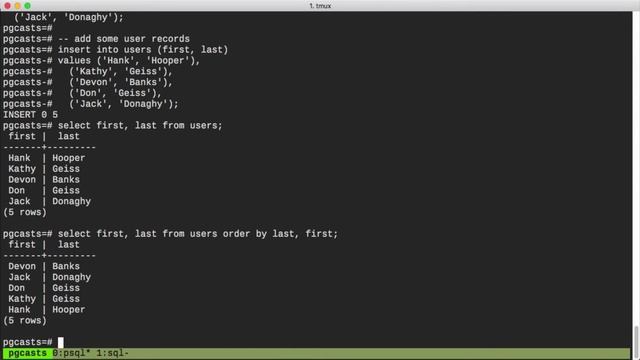Click the values ('Hank', 'Hooper') line
This screenshot has width=640, height=360.
coord(129,61)
